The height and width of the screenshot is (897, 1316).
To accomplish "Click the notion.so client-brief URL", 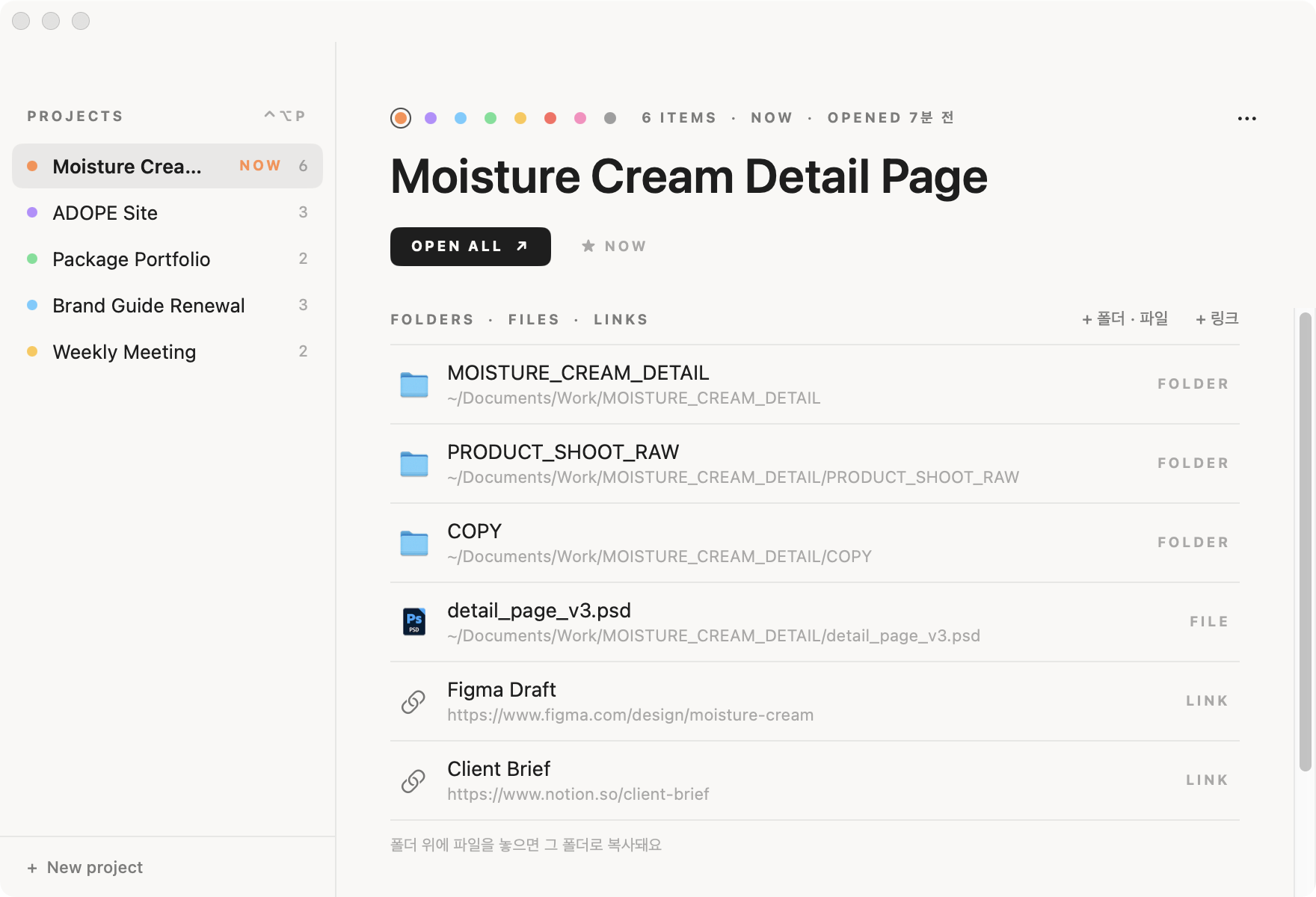I will tap(578, 795).
